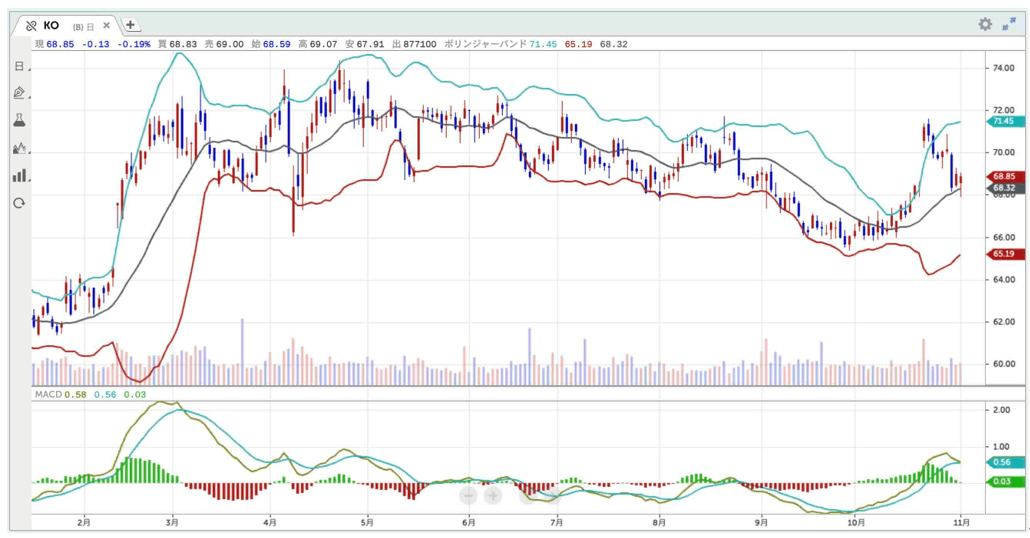The width and height of the screenshot is (1030, 538).
Task: Click the red 68.85 current price tag
Action: click(1004, 177)
